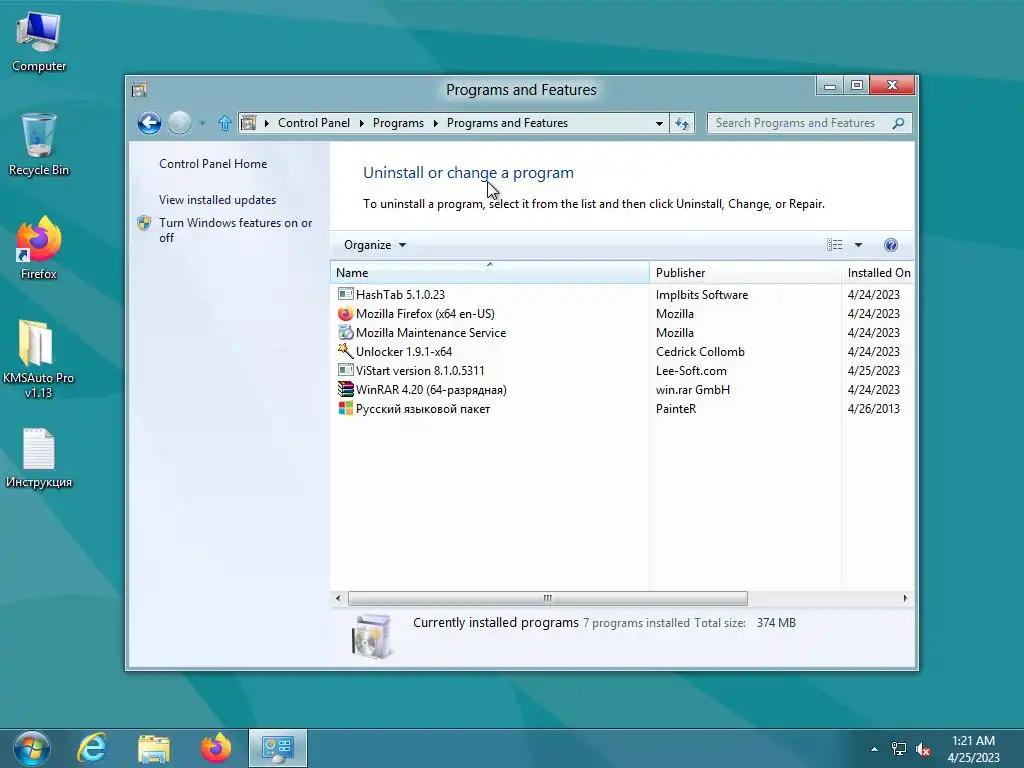Viewport: 1024px width, 768px height.
Task: Click the Control Panel breadcrumb
Action: click(x=313, y=123)
